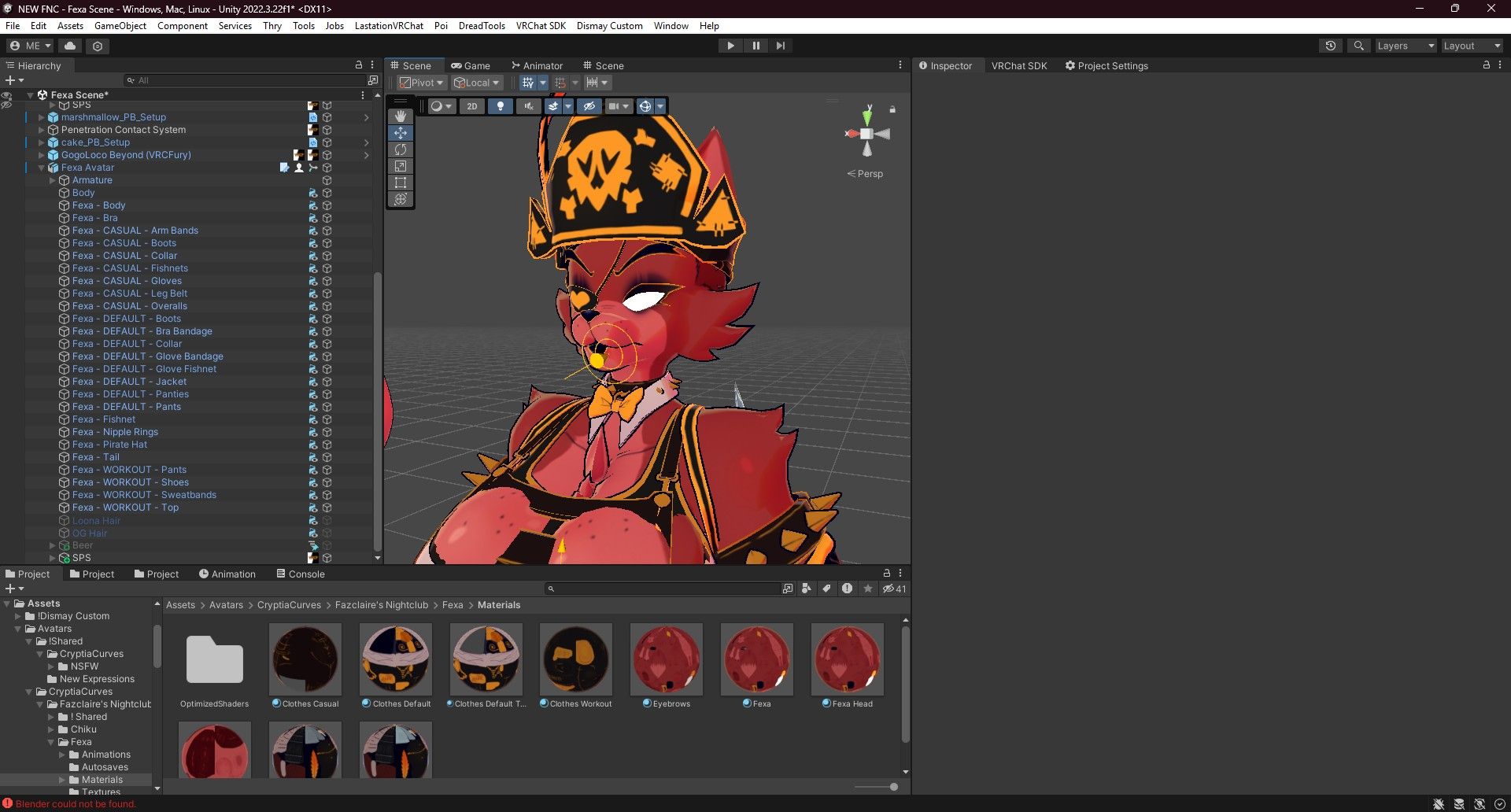Viewport: 1511px width, 812px height.
Task: Click Search by Label icon in Project
Action: point(826,589)
